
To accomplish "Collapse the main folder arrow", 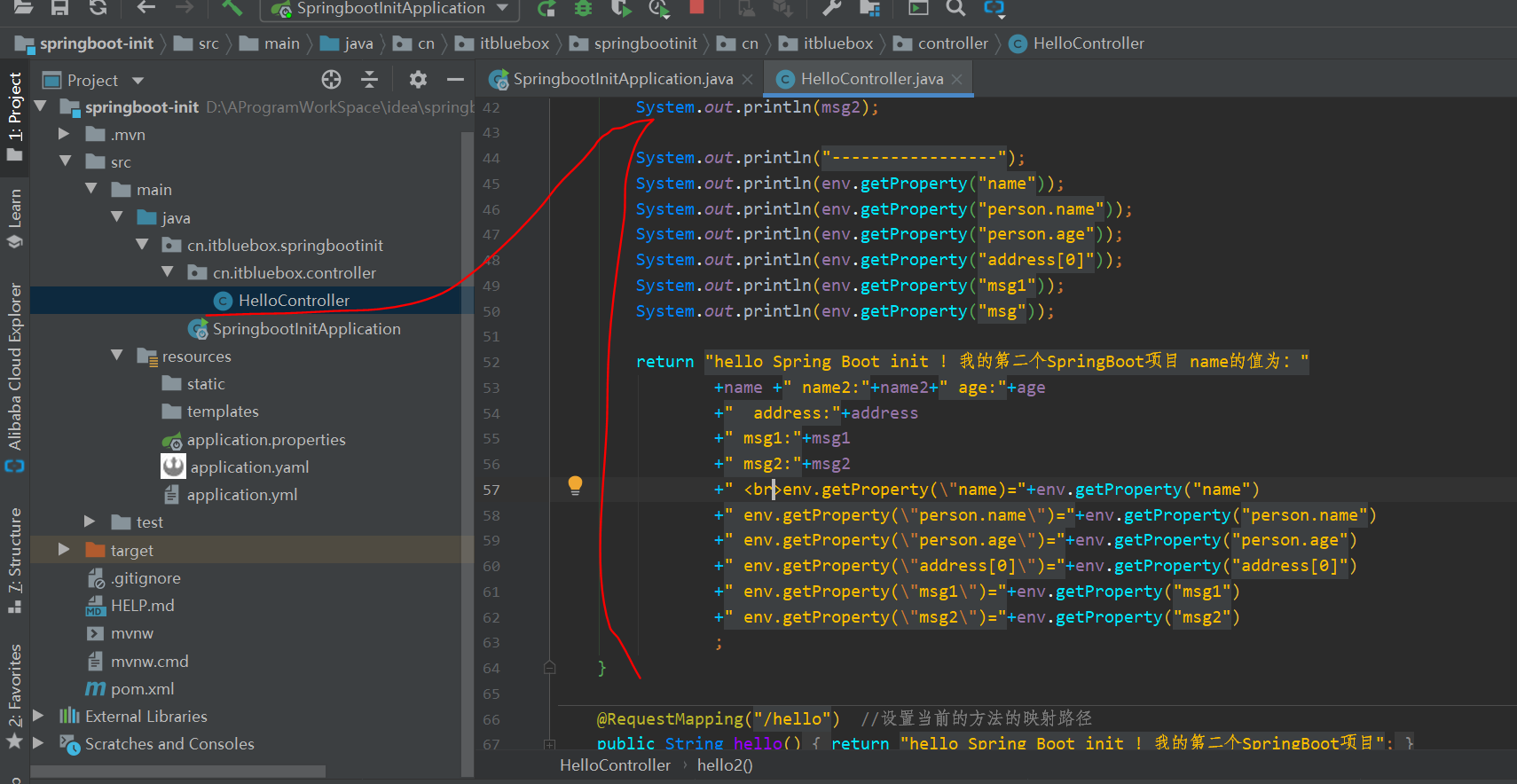I will point(90,189).
